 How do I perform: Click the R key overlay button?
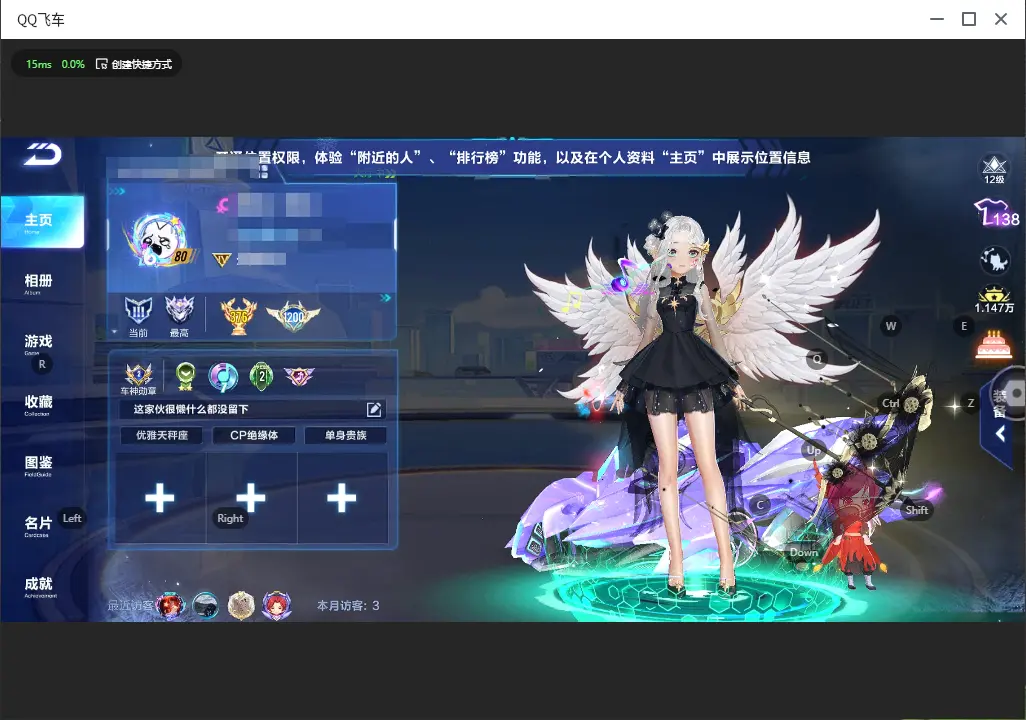43,365
